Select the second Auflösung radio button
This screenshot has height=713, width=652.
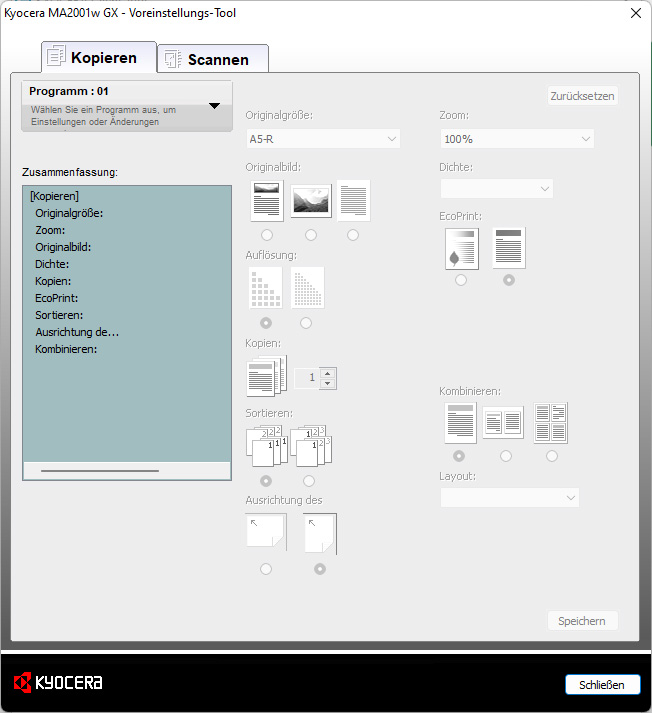(x=306, y=323)
